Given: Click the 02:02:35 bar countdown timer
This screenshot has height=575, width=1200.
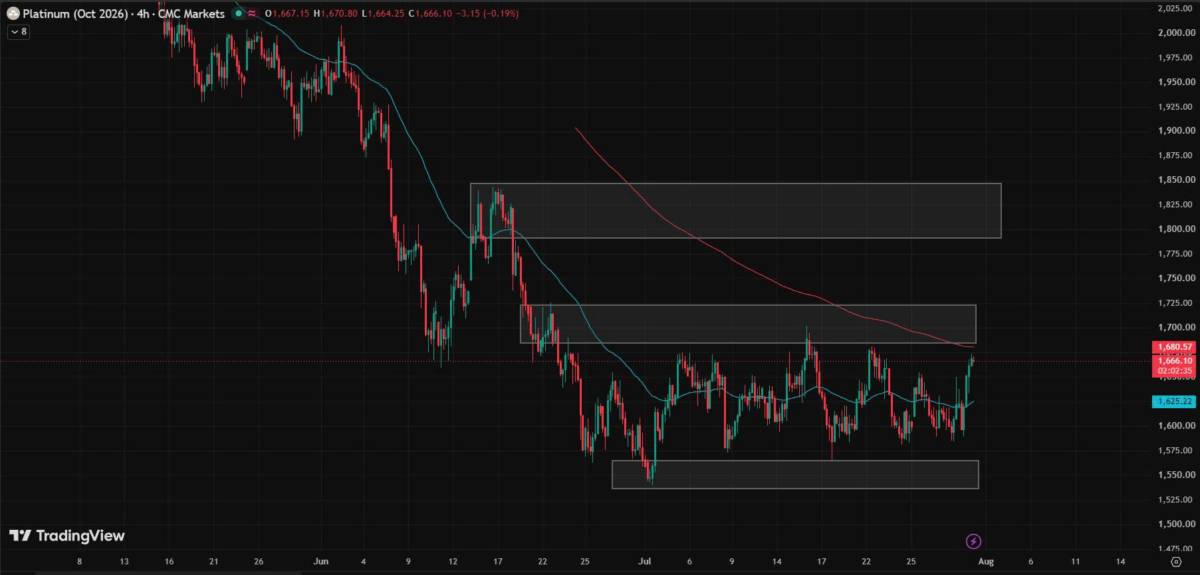Looking at the screenshot, I should coord(1174,371).
